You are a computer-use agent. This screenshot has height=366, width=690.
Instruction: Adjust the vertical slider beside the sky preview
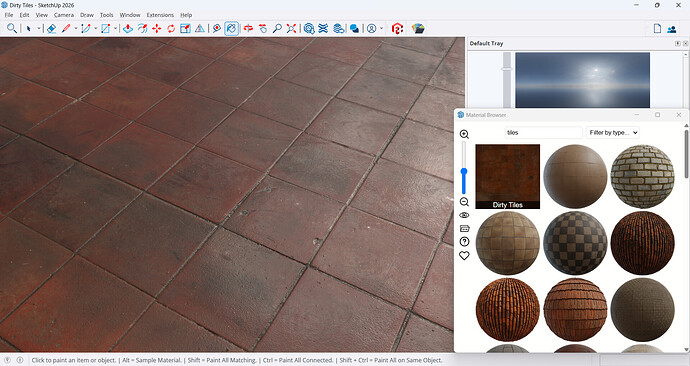tap(507, 69)
